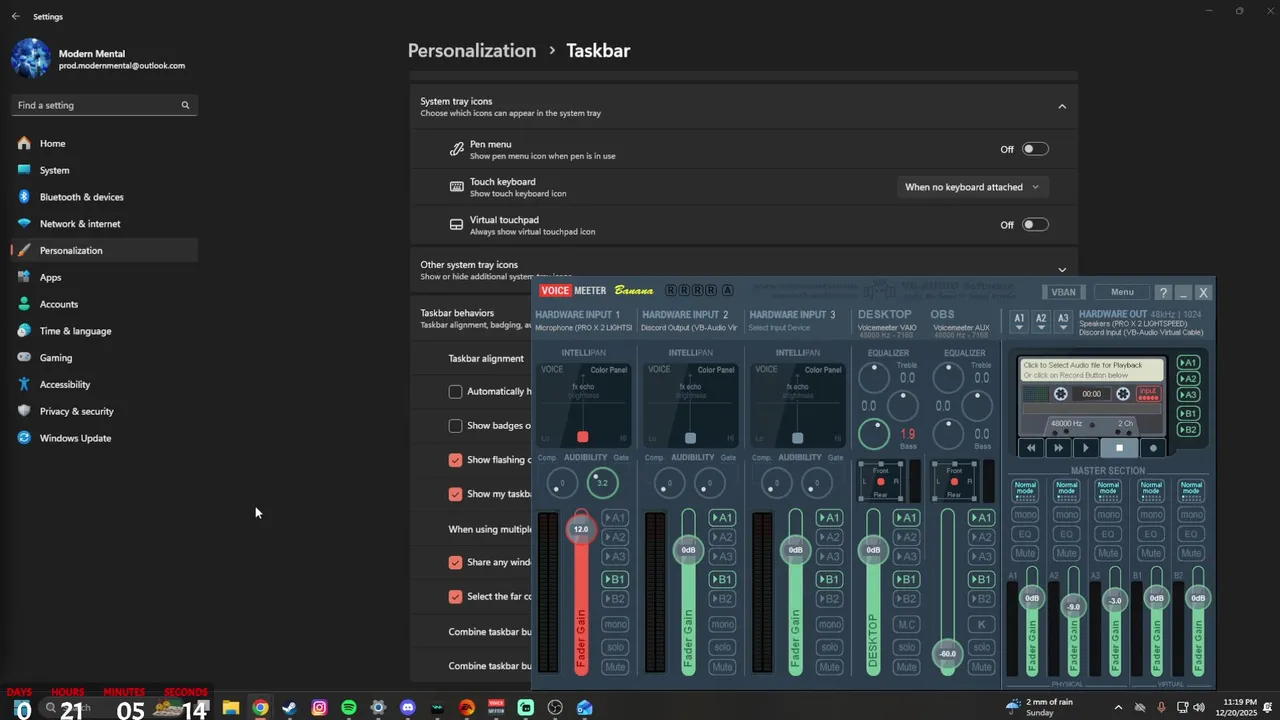Screen dimensions: 1280x720
Task: Toggle B1 routing on Hardware Input 1
Action: click(615, 579)
